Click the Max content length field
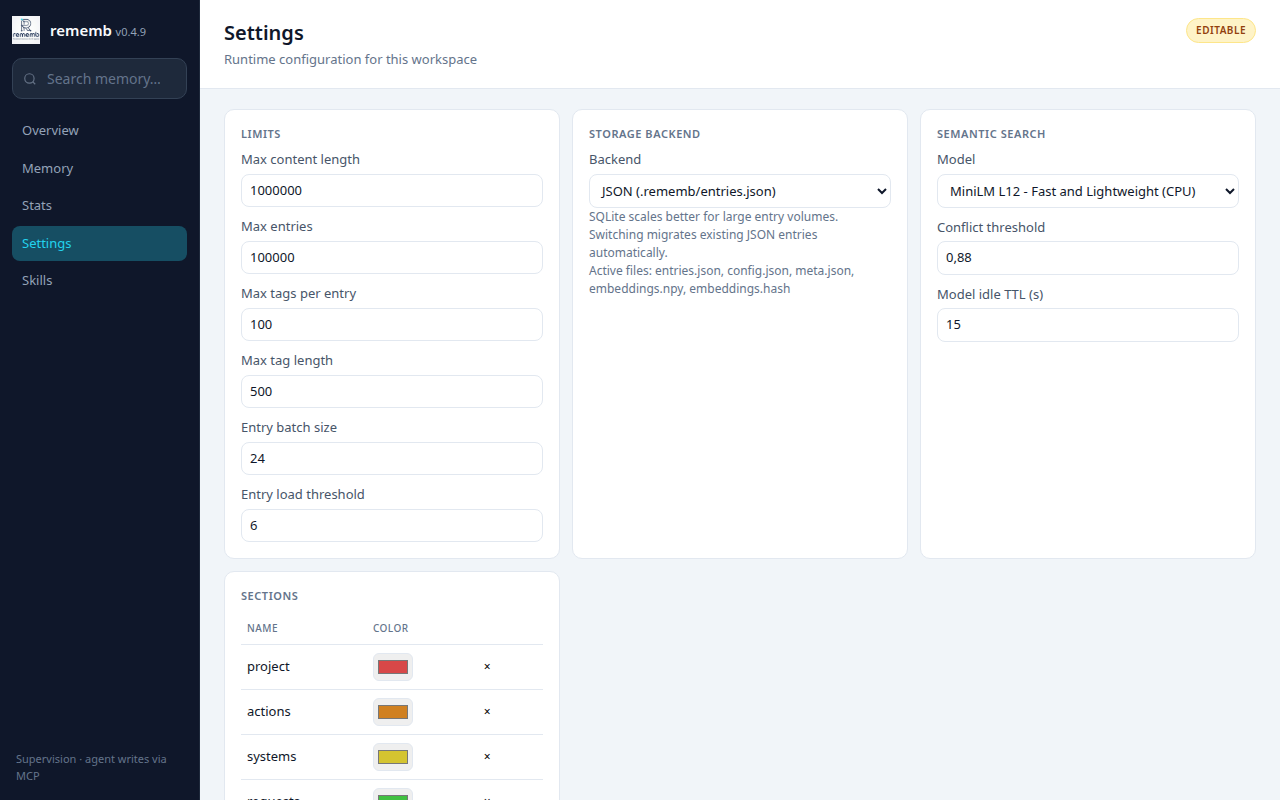 (392, 190)
